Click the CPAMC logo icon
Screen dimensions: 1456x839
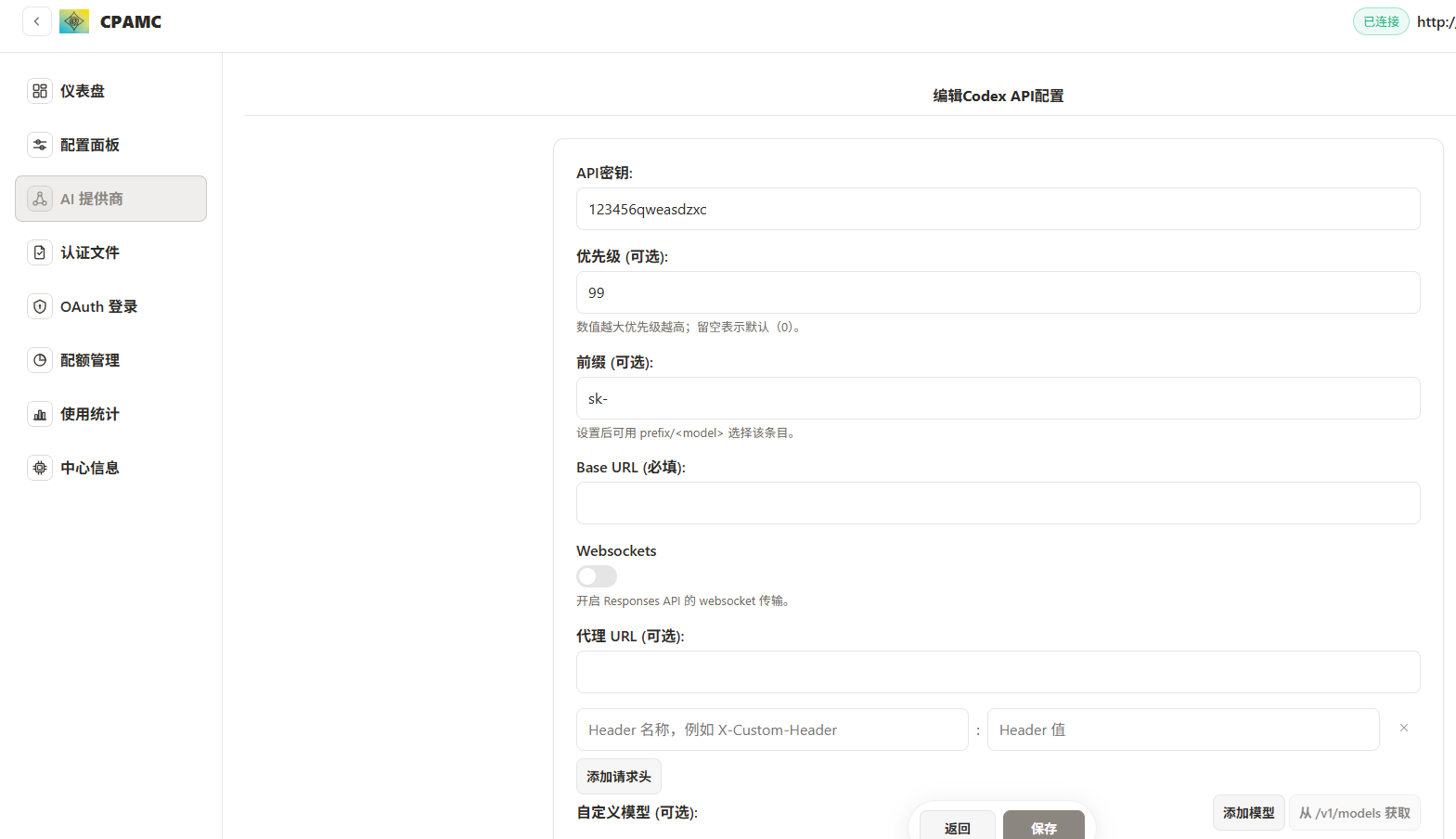click(74, 21)
